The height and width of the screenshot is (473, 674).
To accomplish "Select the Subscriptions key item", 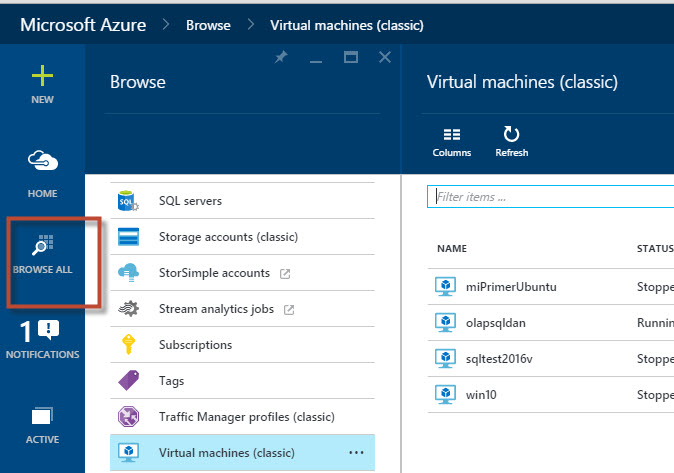I will [195, 345].
